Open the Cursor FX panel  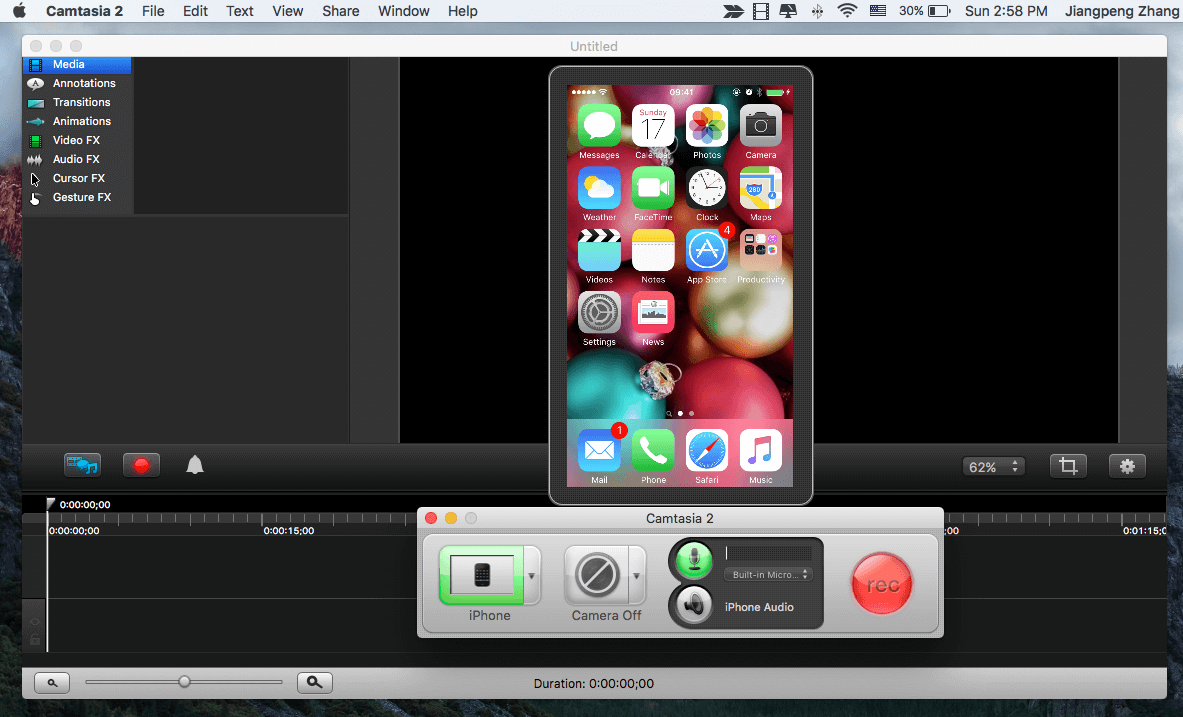pyautogui.click(x=78, y=178)
